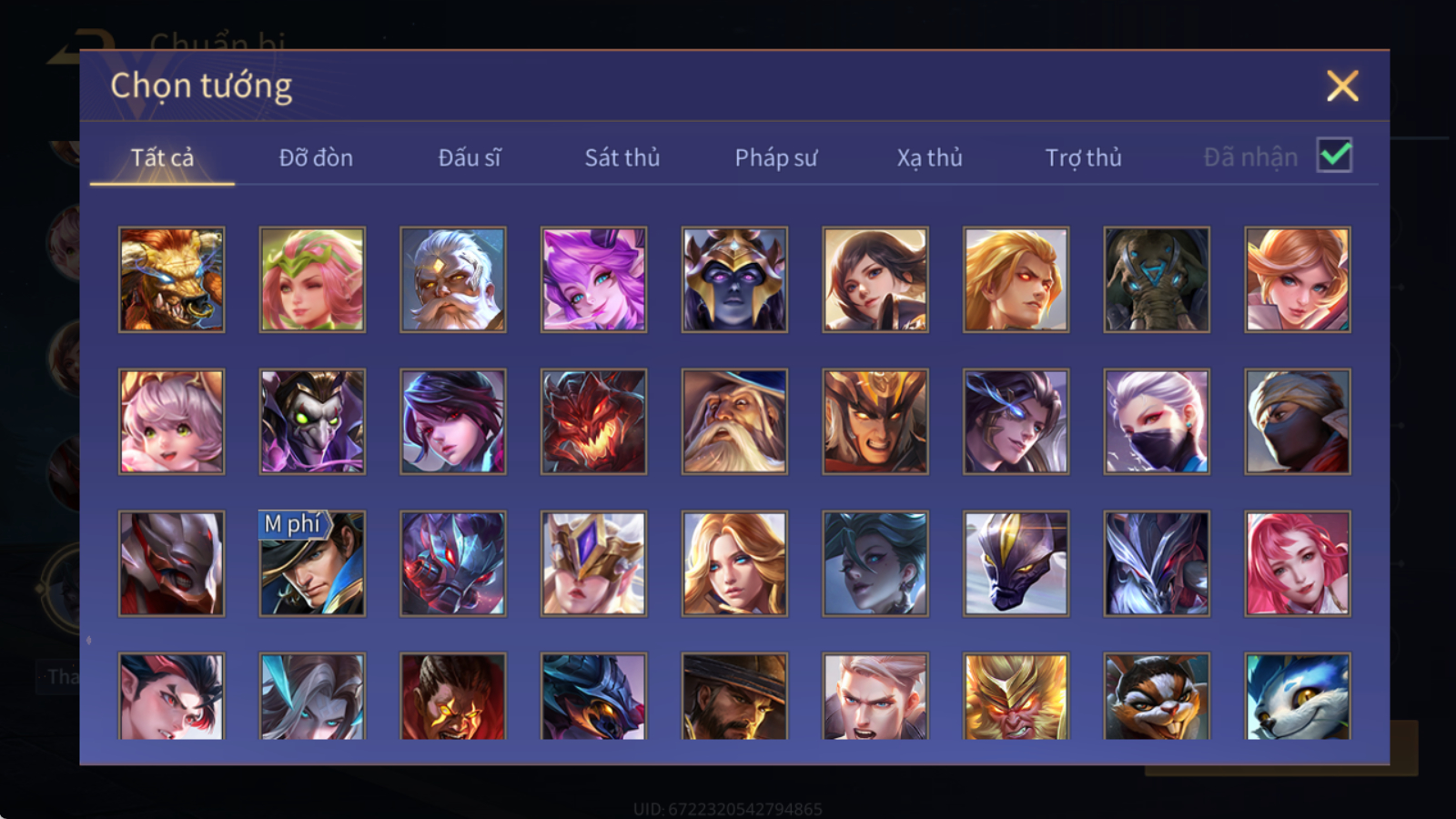
Task: Filter by Pháp sư tab
Action: (x=776, y=157)
